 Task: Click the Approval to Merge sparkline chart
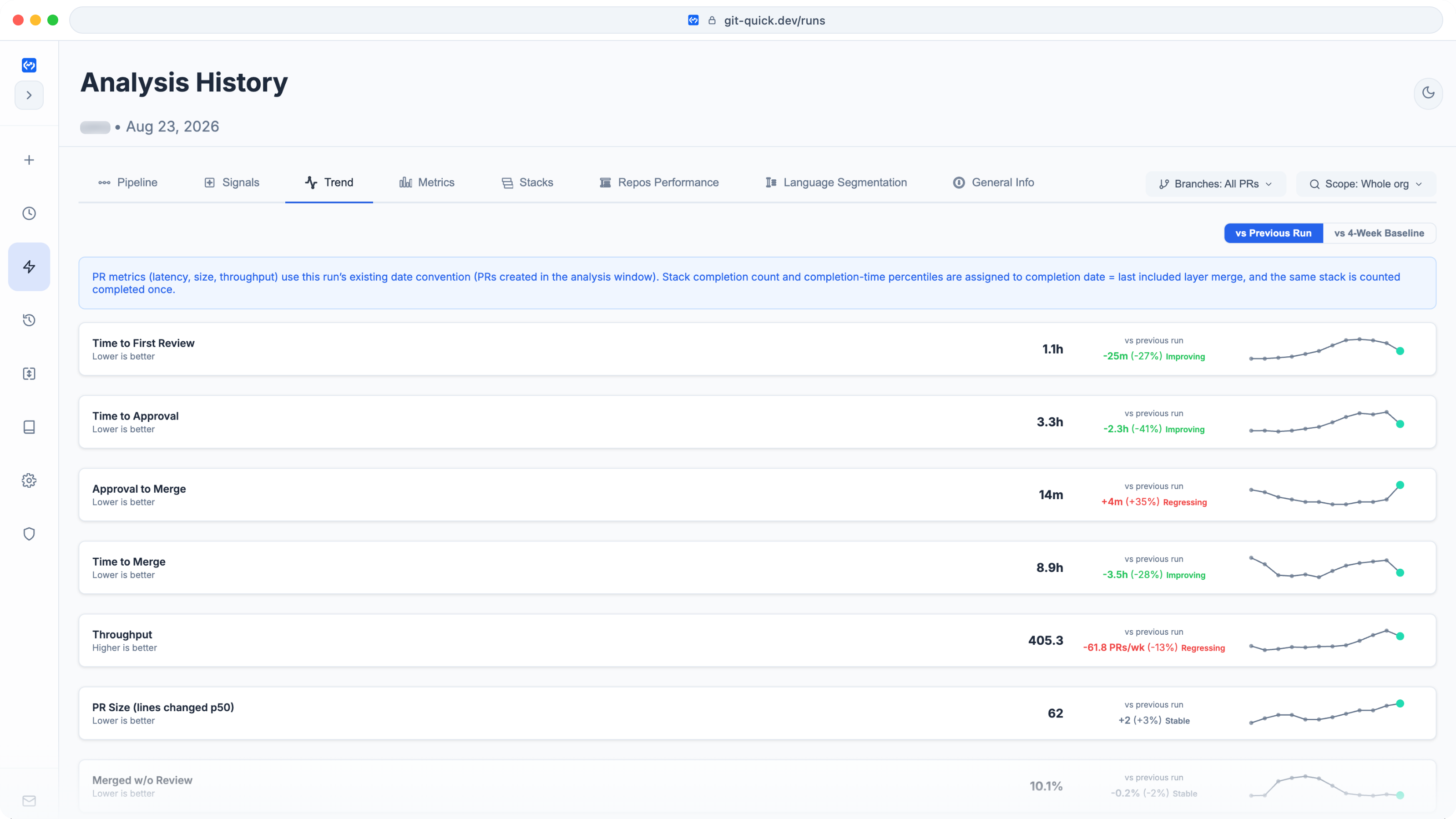tap(1326, 494)
